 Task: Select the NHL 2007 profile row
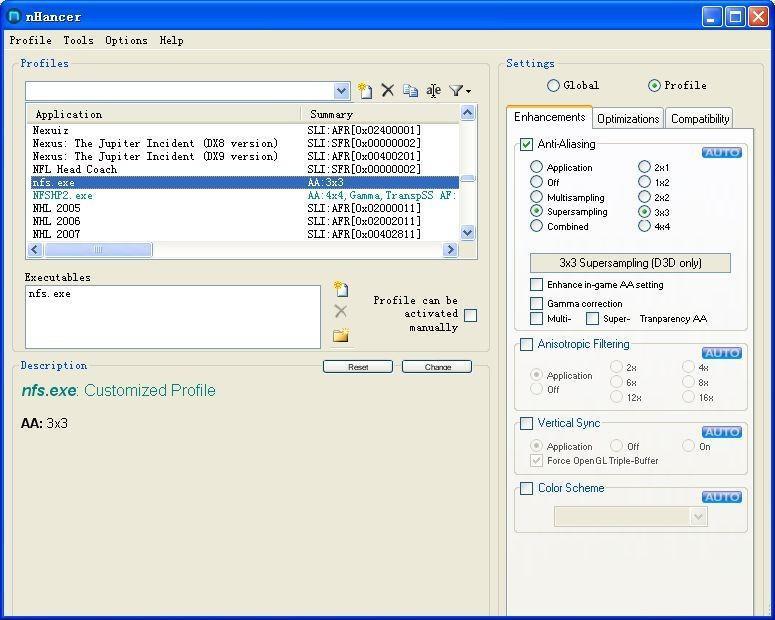[x=245, y=234]
